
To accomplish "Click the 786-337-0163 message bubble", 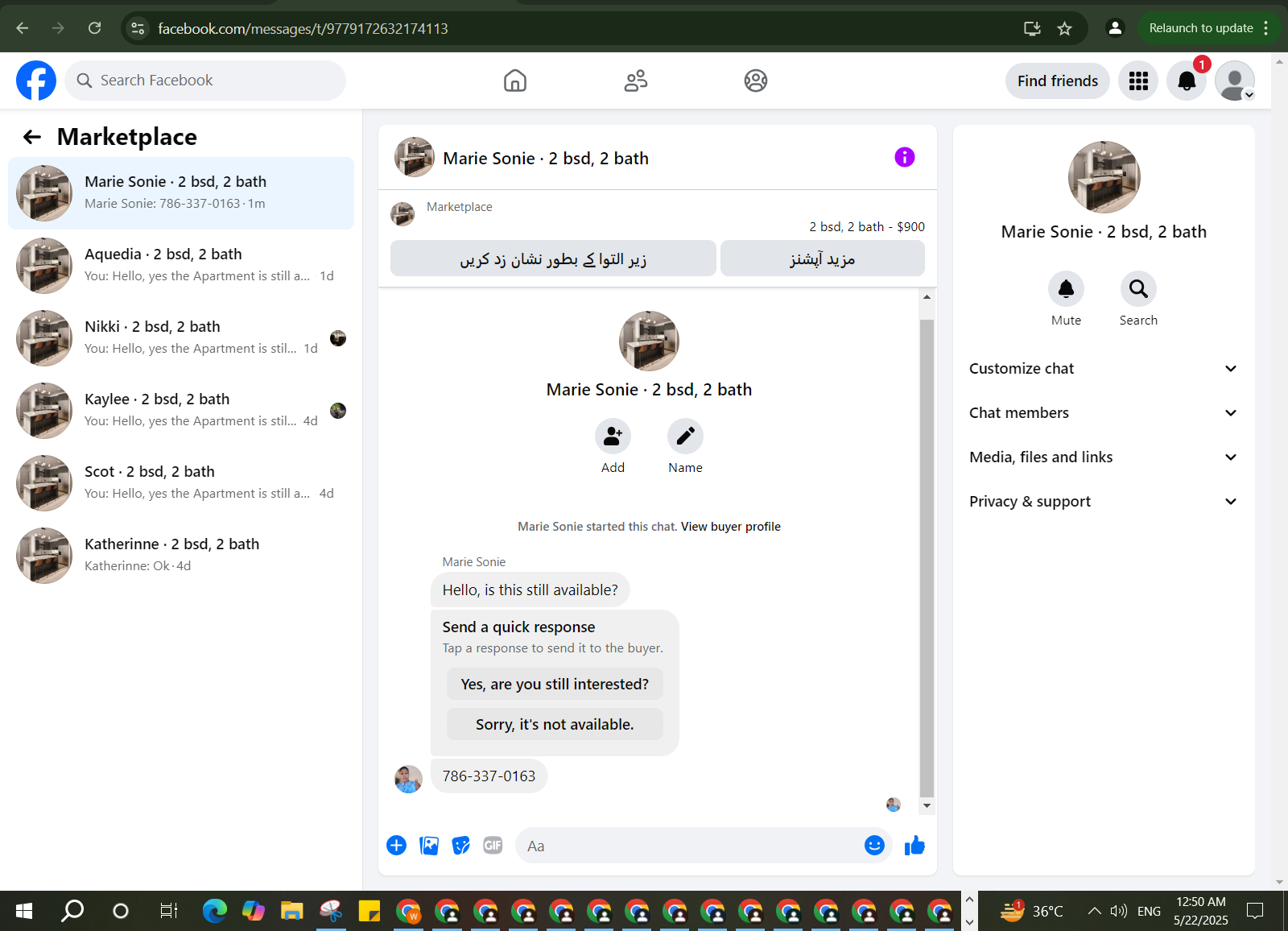I will click(489, 776).
